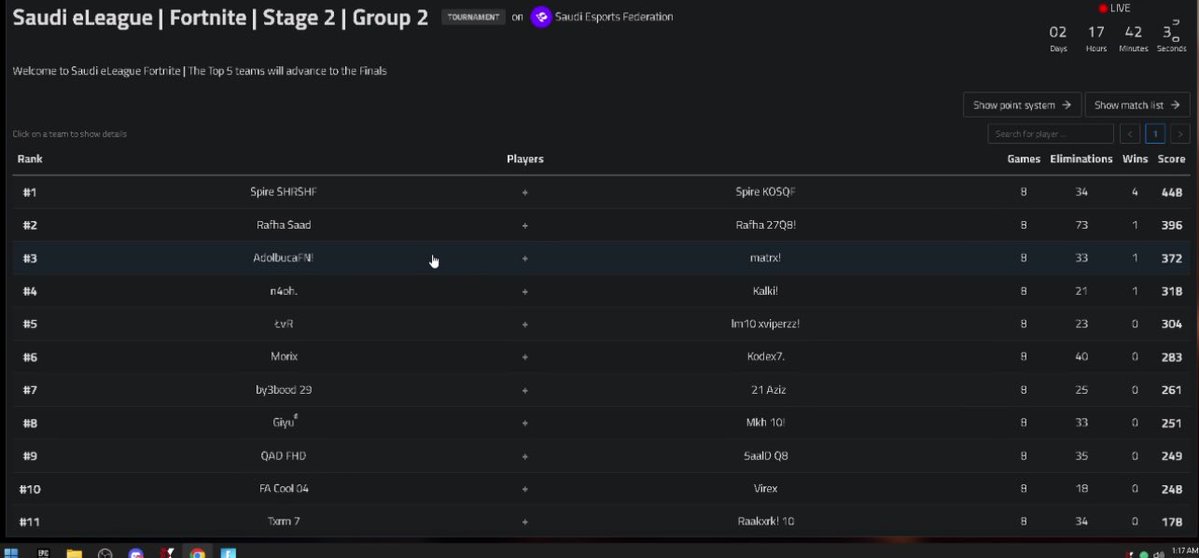
Task: Switch to Google Chrome in taskbar
Action: pos(197,553)
